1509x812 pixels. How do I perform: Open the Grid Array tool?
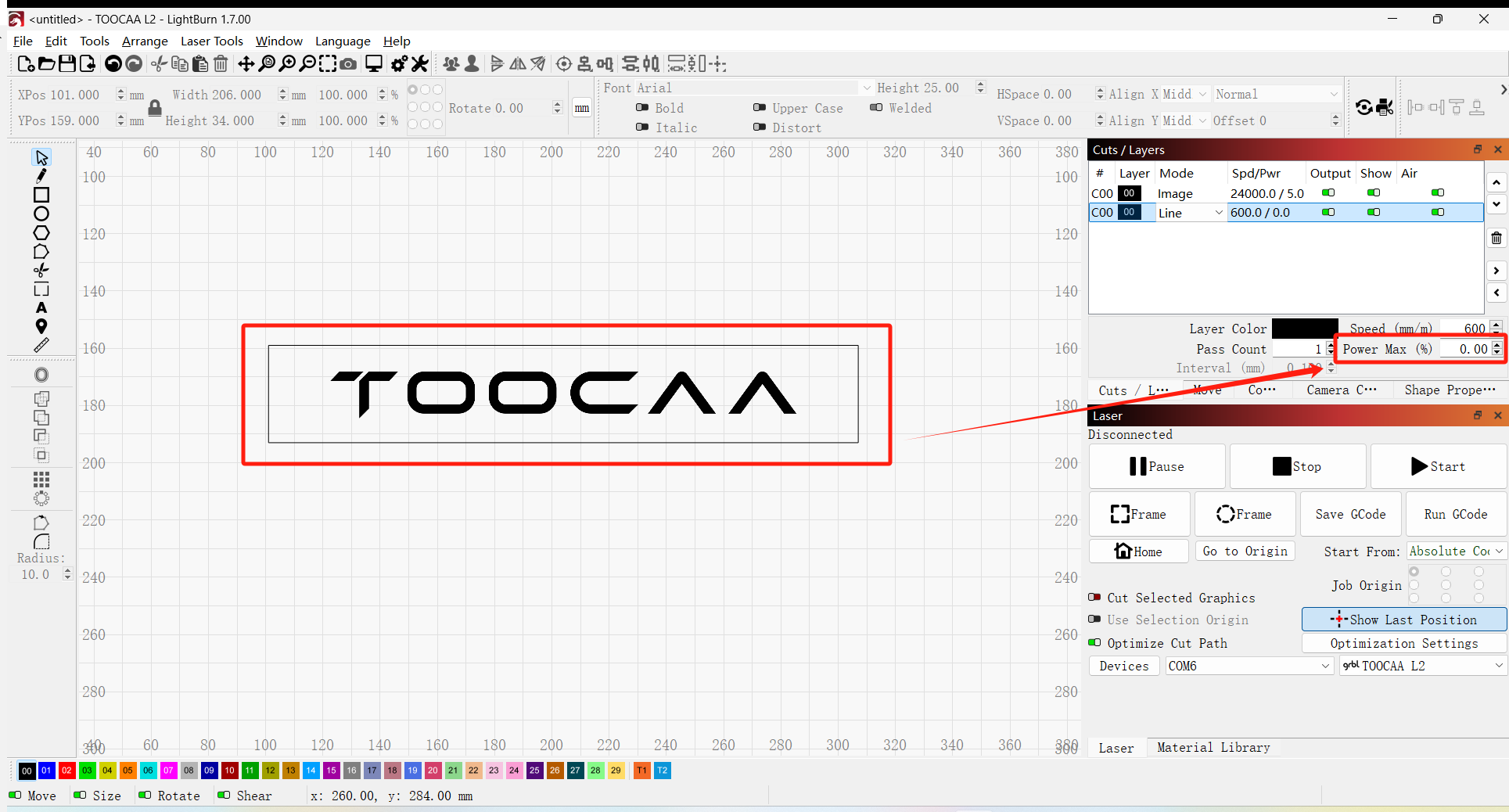click(41, 480)
